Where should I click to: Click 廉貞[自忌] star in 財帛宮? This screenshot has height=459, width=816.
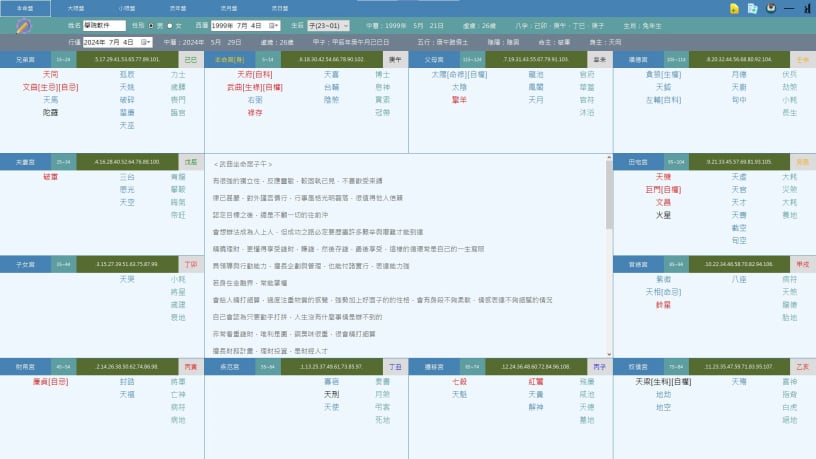pos(49,381)
